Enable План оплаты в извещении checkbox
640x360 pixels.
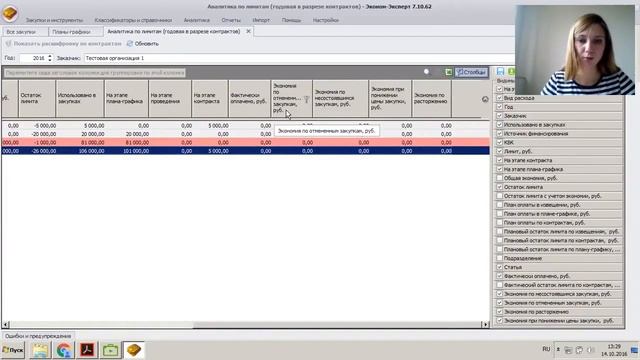tap(500, 205)
